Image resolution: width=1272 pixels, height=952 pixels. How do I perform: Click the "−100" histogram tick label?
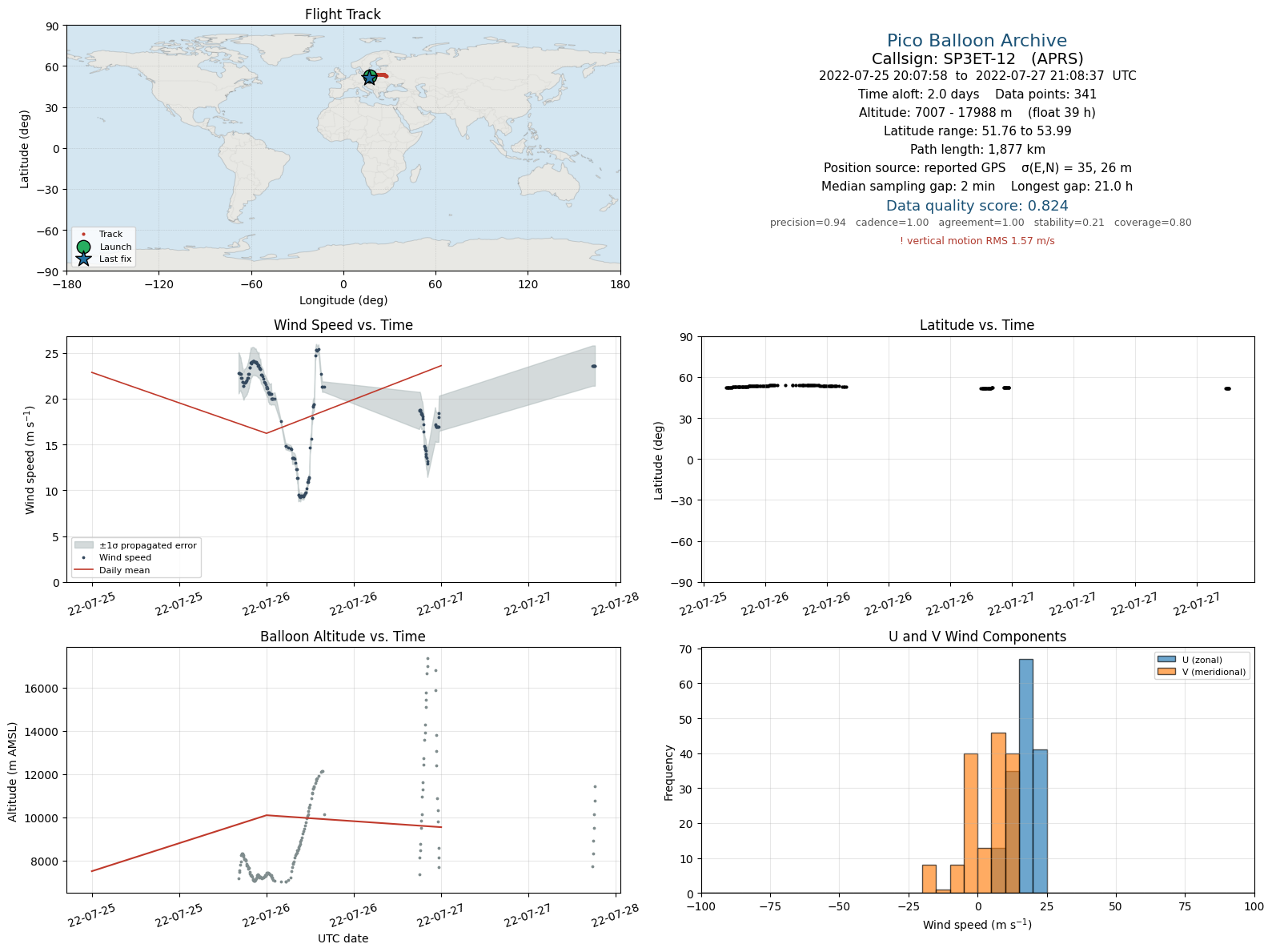coord(701,906)
